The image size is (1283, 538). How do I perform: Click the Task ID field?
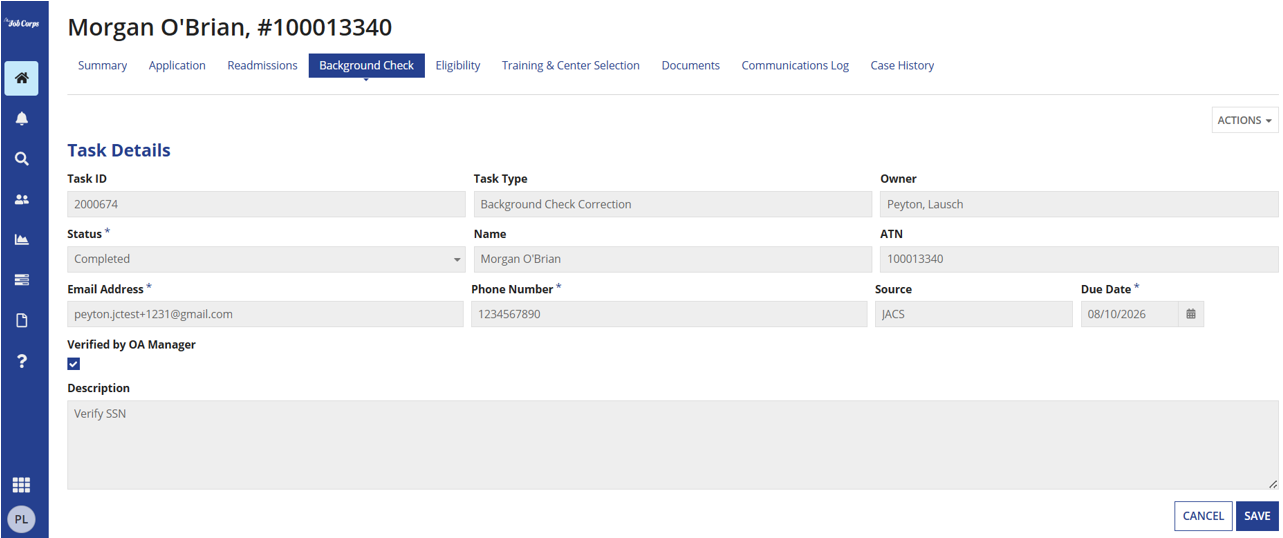click(266, 204)
